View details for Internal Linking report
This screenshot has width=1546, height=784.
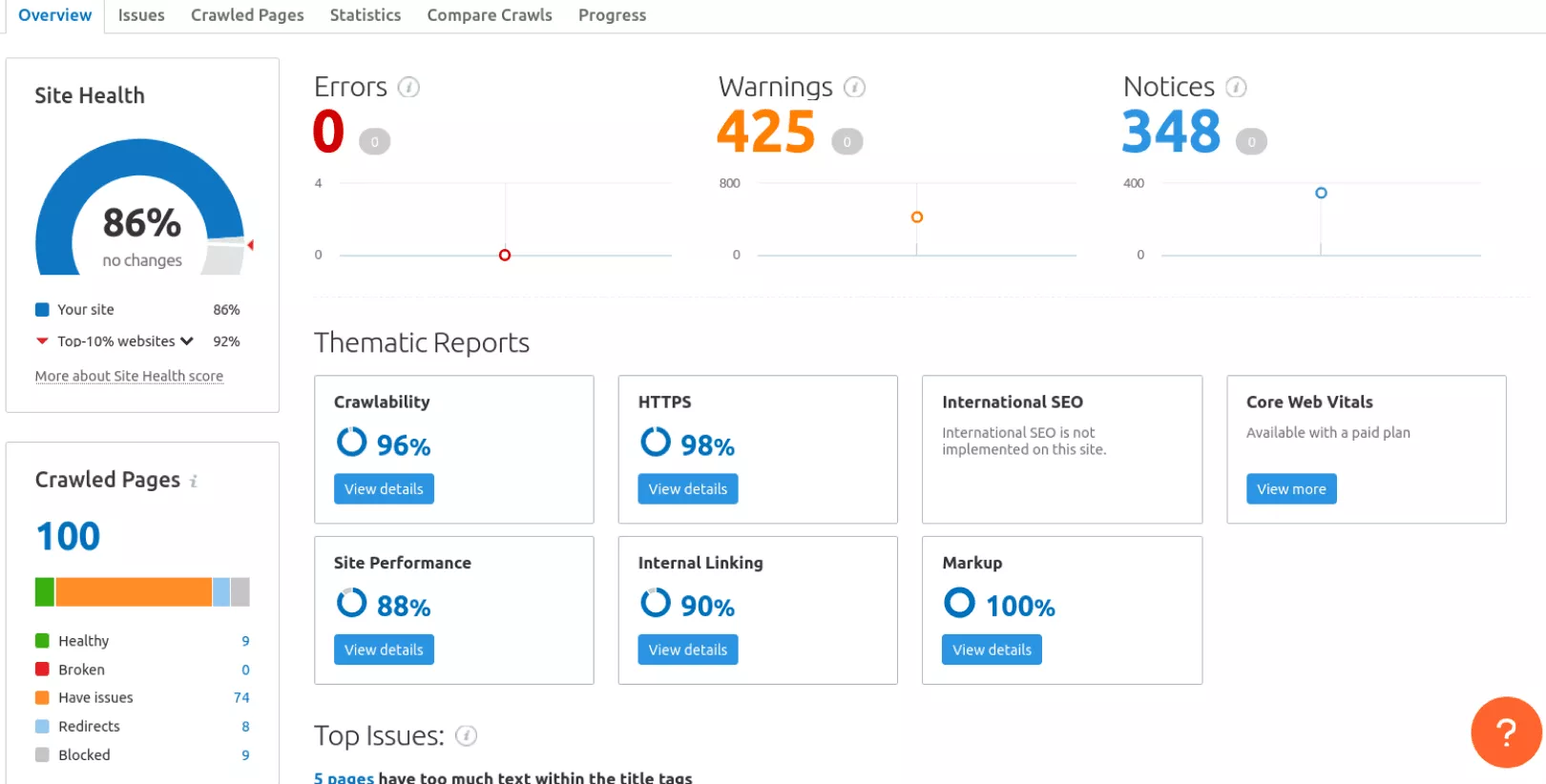(x=687, y=650)
